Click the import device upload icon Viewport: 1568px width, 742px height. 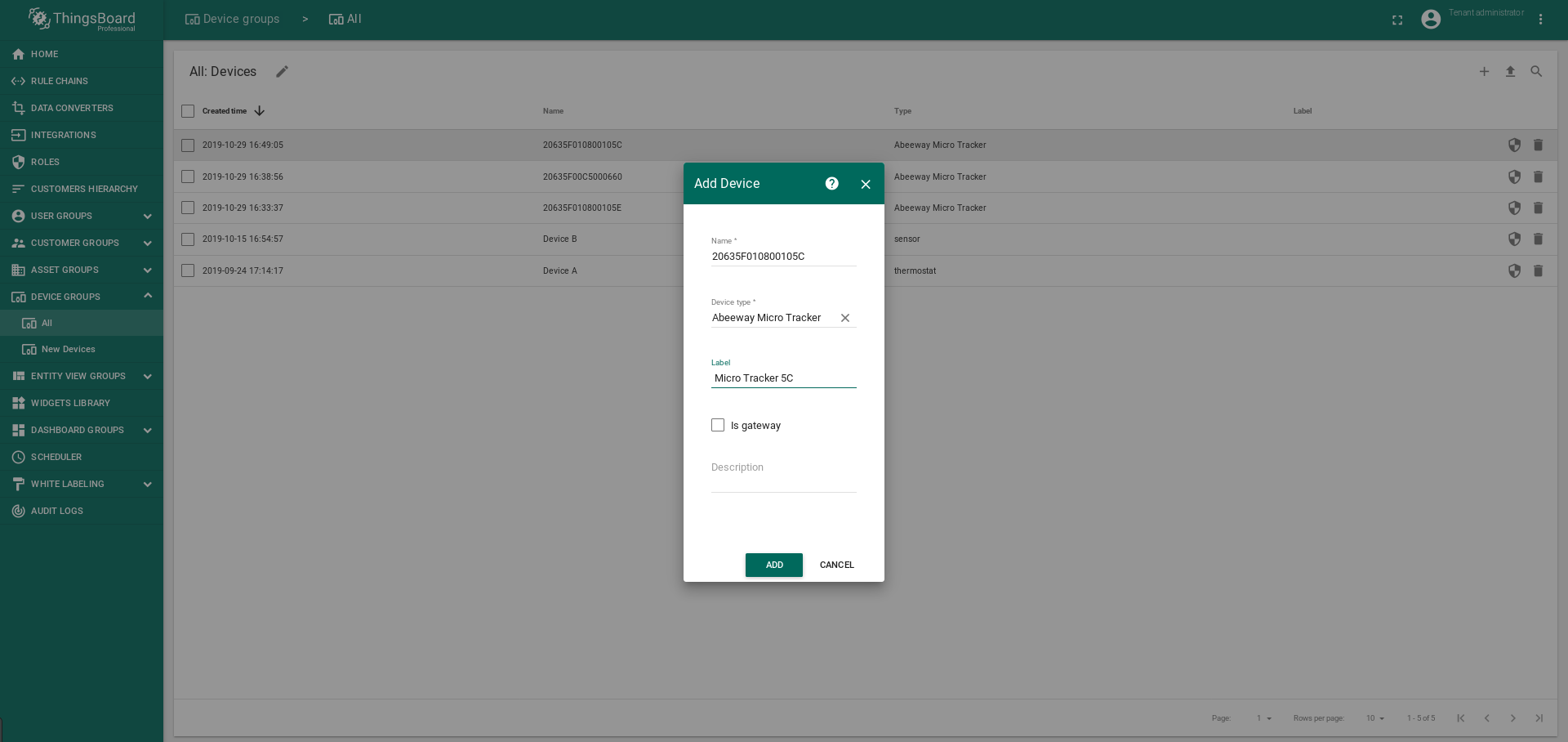(x=1510, y=72)
